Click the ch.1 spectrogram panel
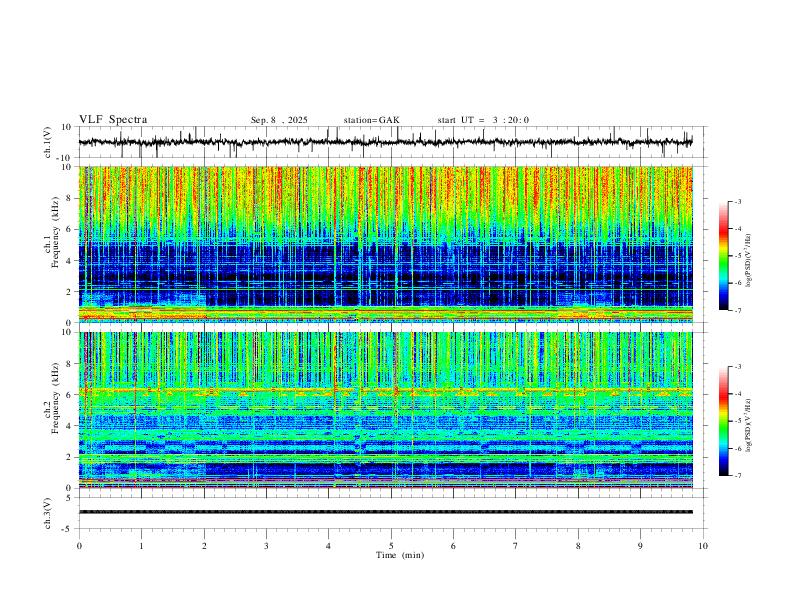This screenshot has height=612, width=792. pos(386,244)
